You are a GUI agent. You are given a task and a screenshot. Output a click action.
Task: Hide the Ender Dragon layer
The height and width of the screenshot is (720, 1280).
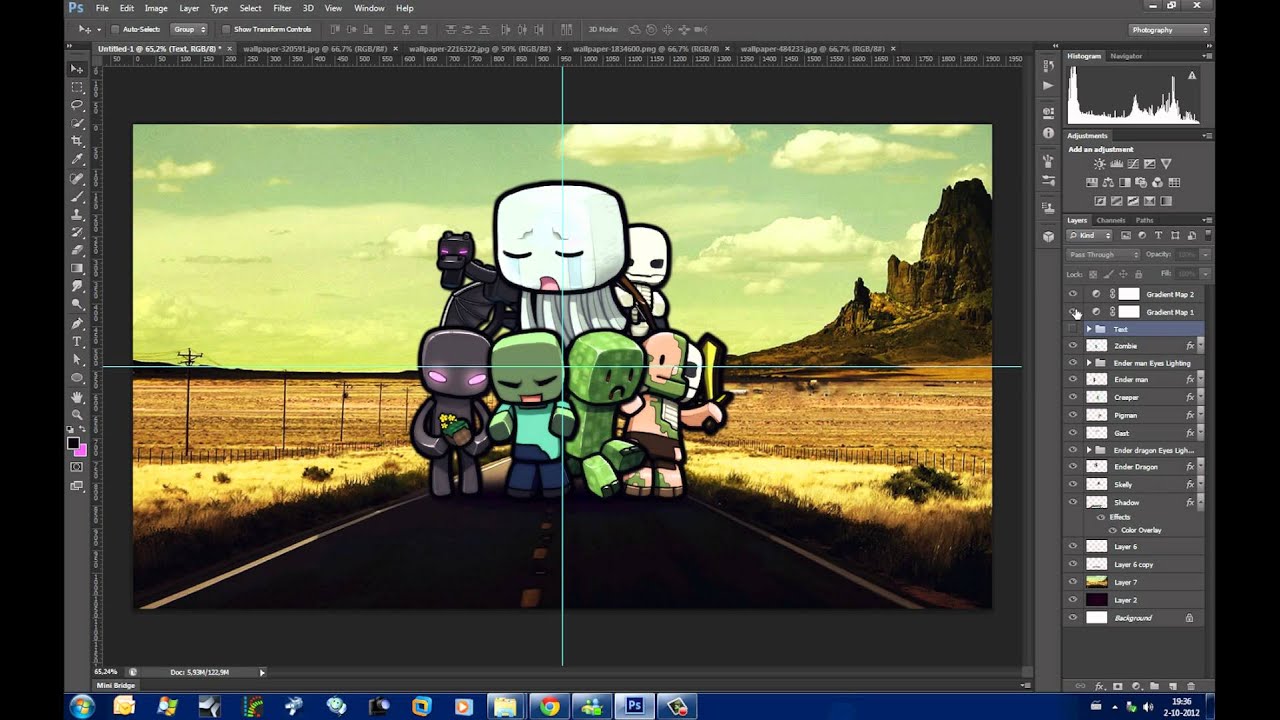pos(1073,467)
